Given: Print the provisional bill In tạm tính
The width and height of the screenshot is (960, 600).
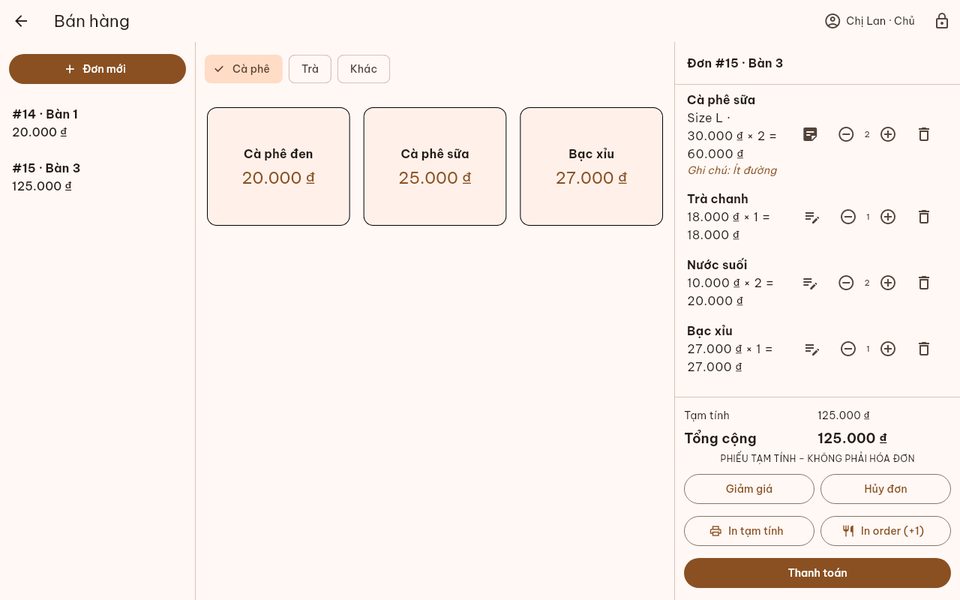Looking at the screenshot, I should pyautogui.click(x=749, y=531).
